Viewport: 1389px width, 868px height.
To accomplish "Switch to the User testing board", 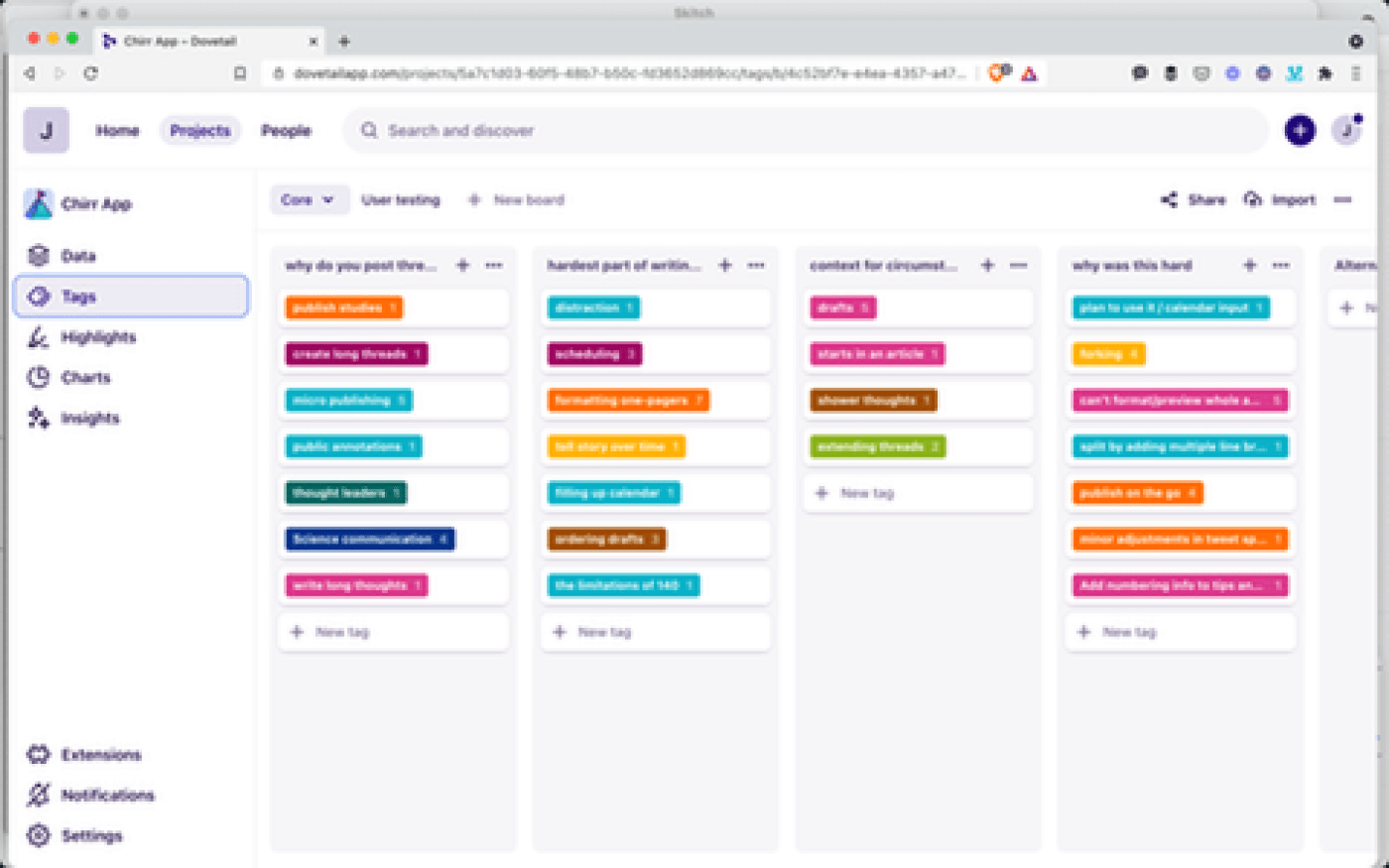I will 401,199.
